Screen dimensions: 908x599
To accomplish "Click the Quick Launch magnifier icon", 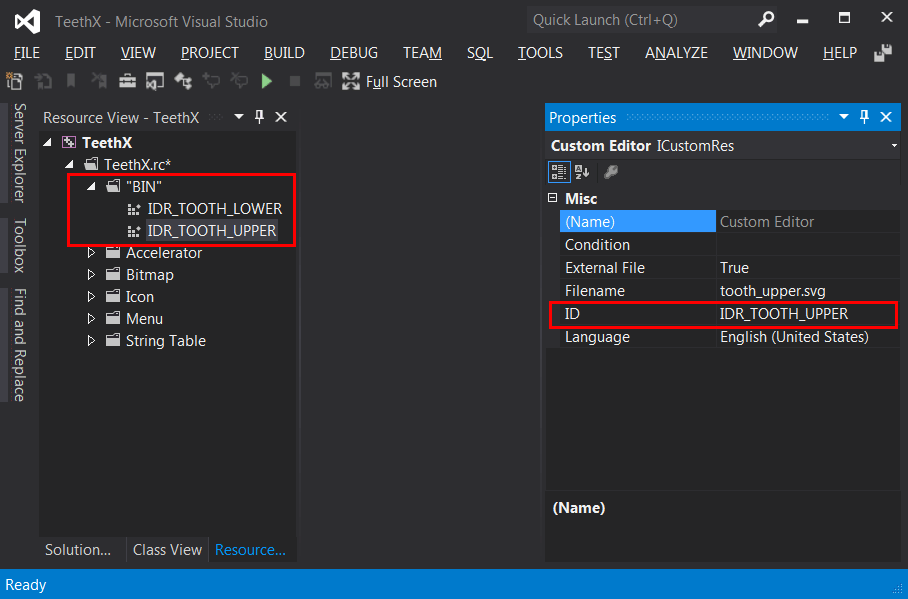I will [x=766, y=20].
